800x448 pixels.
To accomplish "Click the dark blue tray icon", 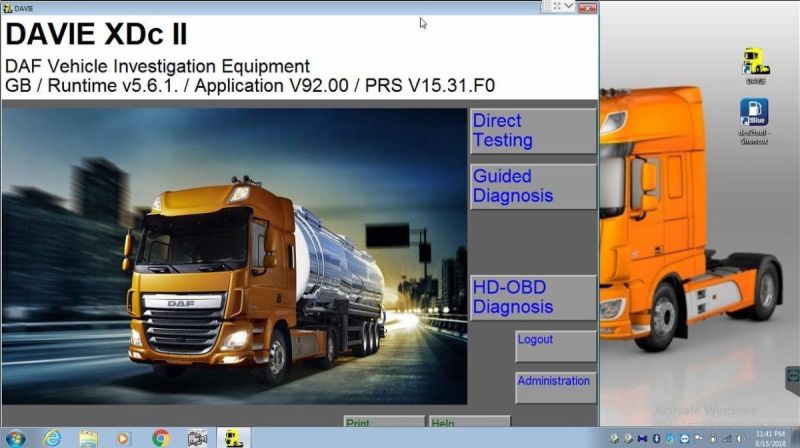I will pyautogui.click(x=642, y=438).
